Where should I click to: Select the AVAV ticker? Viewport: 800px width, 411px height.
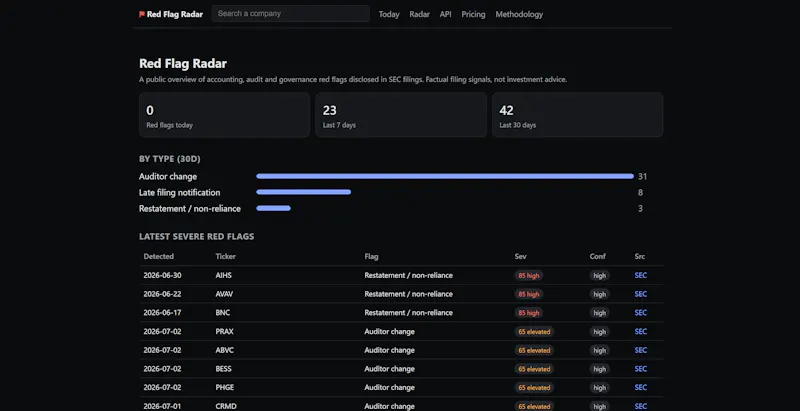[x=224, y=294]
